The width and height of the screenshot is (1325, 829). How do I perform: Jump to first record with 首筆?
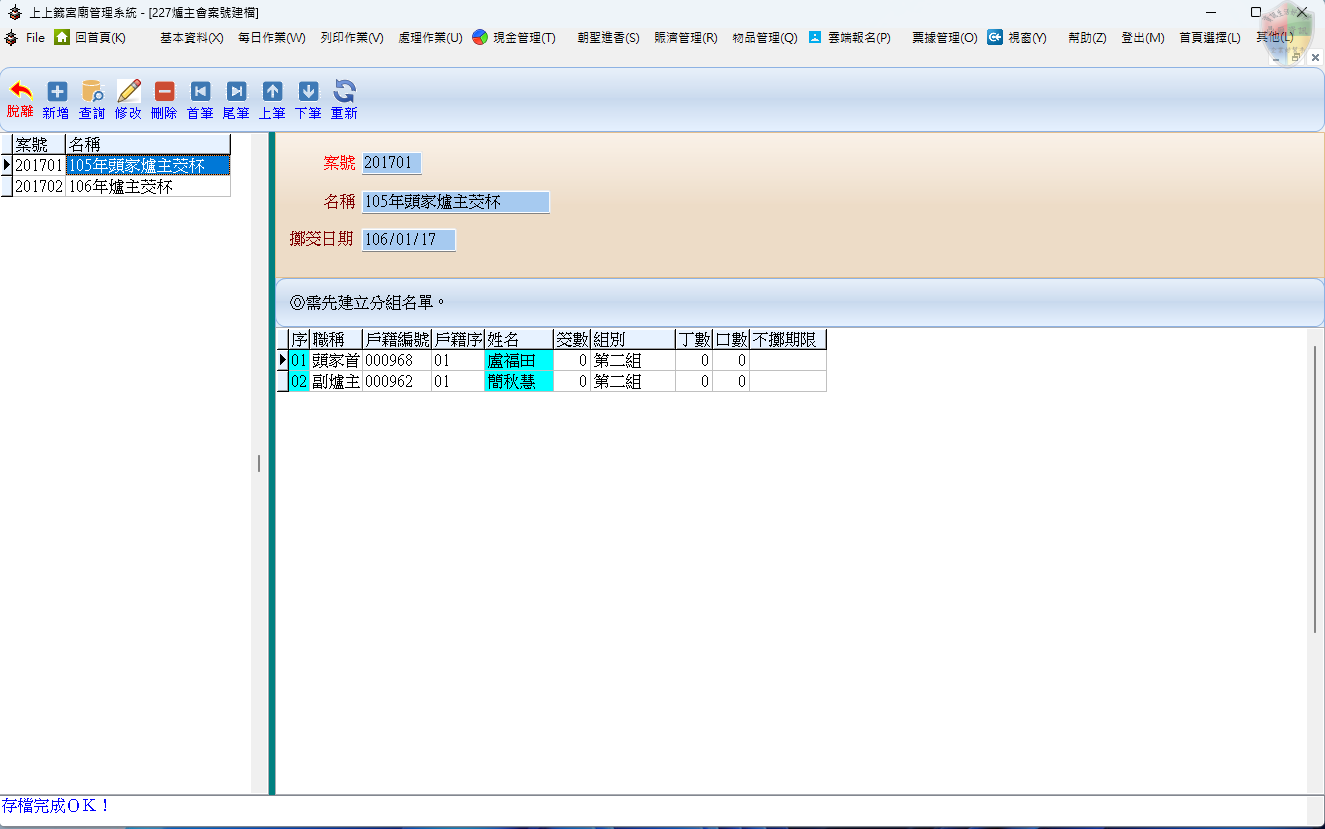click(200, 92)
